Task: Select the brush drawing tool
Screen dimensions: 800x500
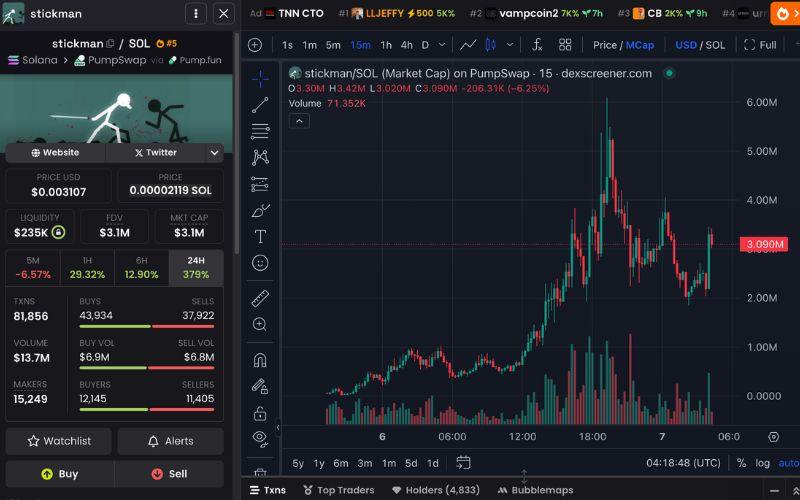Action: pyautogui.click(x=260, y=210)
